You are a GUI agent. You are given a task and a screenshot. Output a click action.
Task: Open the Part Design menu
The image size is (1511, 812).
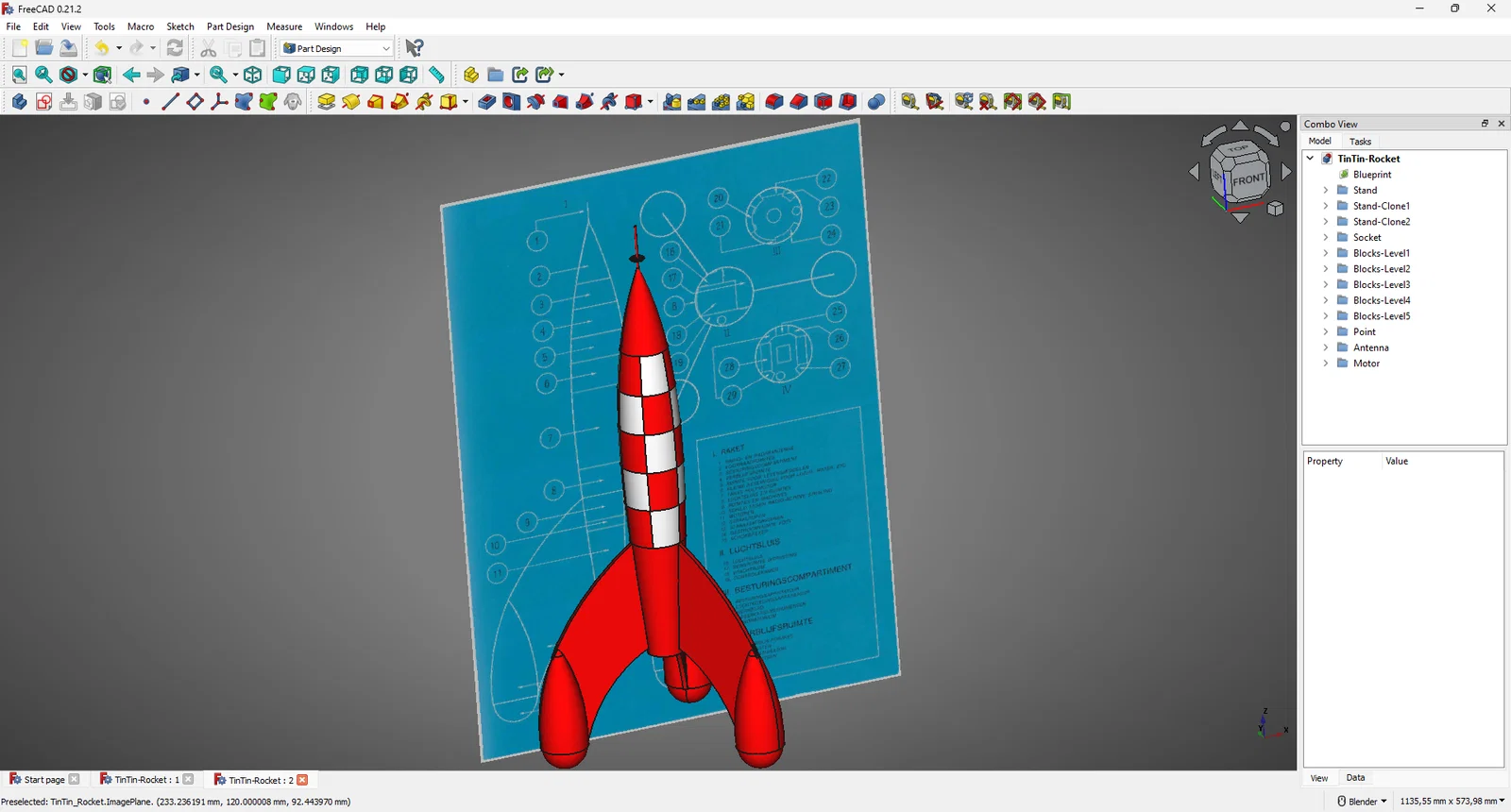coord(230,26)
